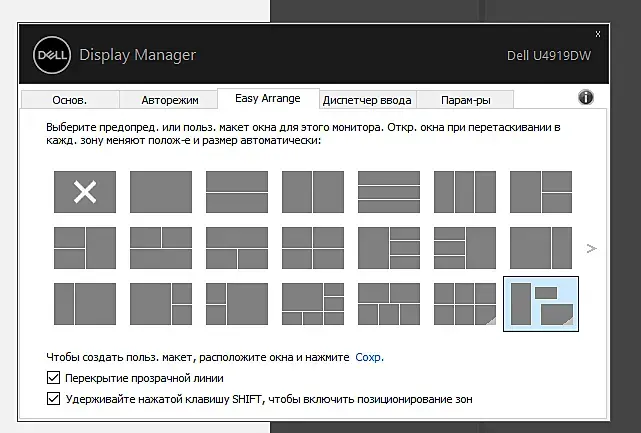The height and width of the screenshot is (433, 641).
Task: Switch to the Easy Arrange tab
Action: coord(268,99)
